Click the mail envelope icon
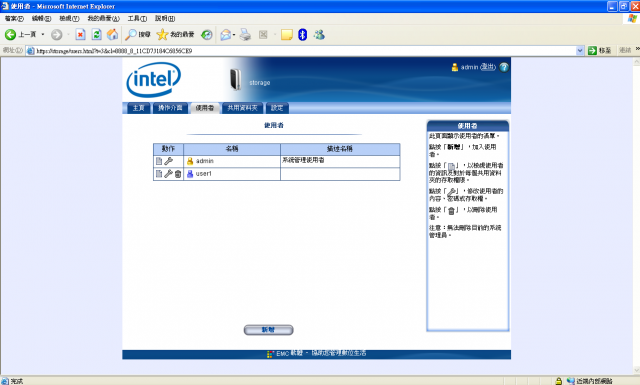 (x=225, y=35)
